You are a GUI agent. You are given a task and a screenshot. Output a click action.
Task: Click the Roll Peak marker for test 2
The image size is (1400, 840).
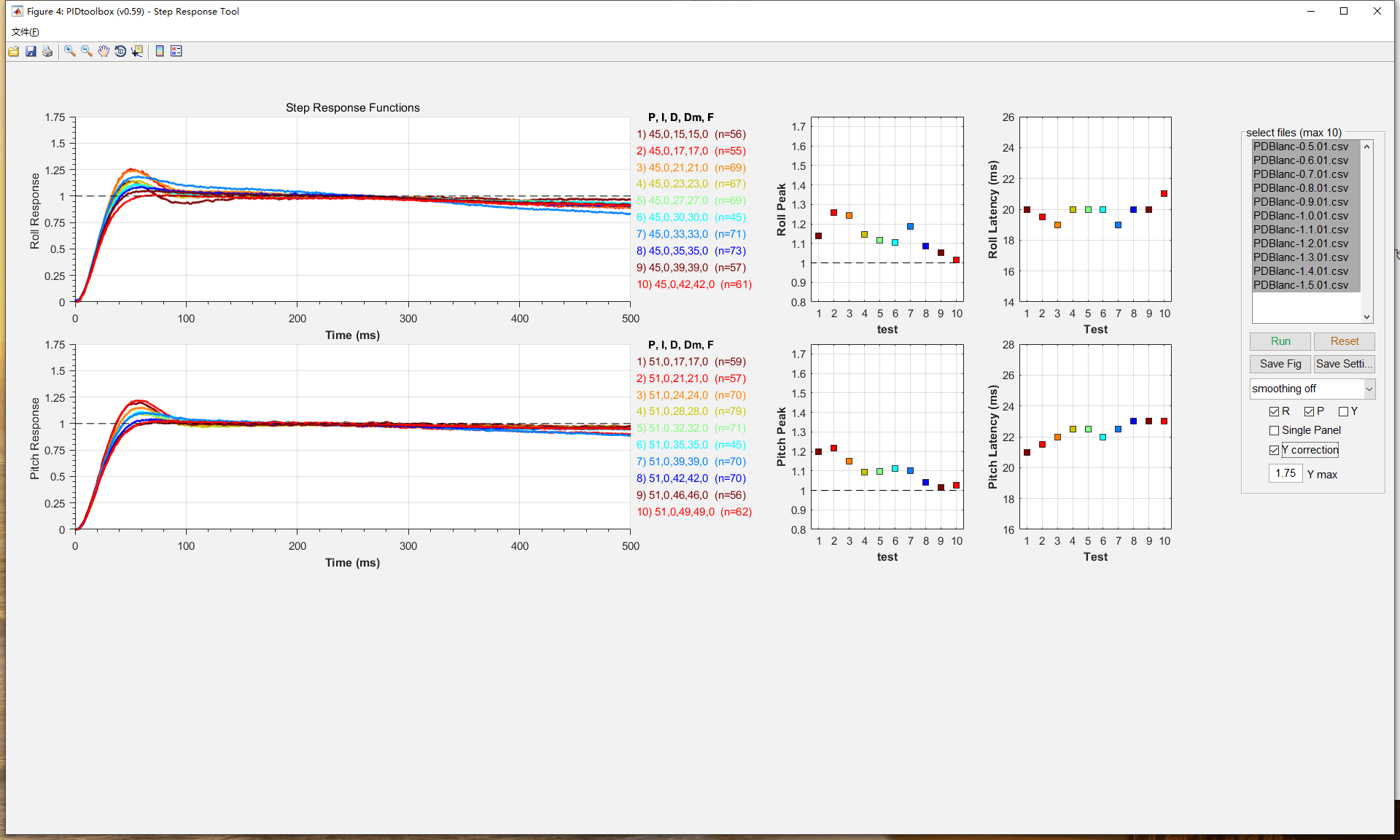coord(833,213)
